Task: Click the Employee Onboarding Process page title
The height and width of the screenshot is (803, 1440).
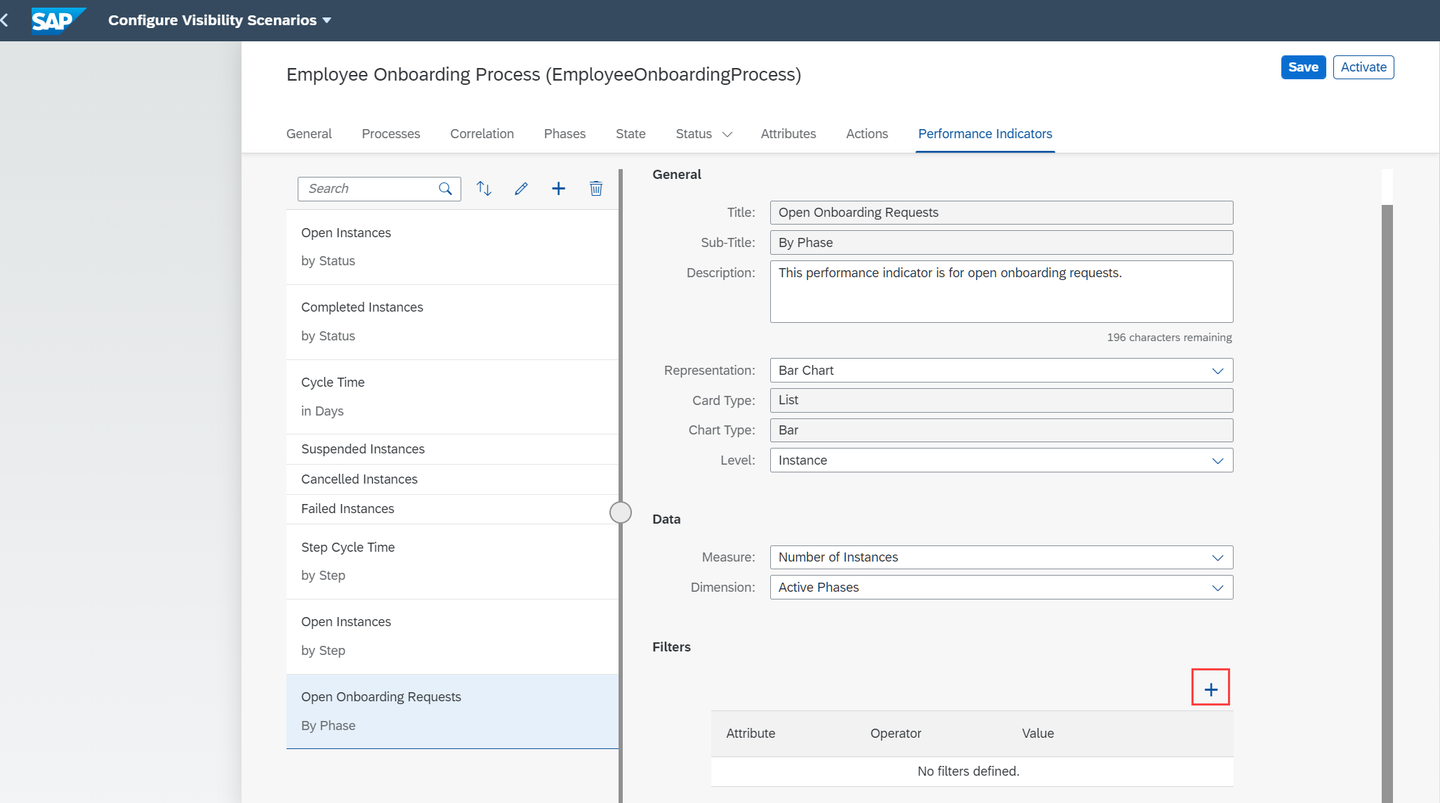Action: click(543, 74)
